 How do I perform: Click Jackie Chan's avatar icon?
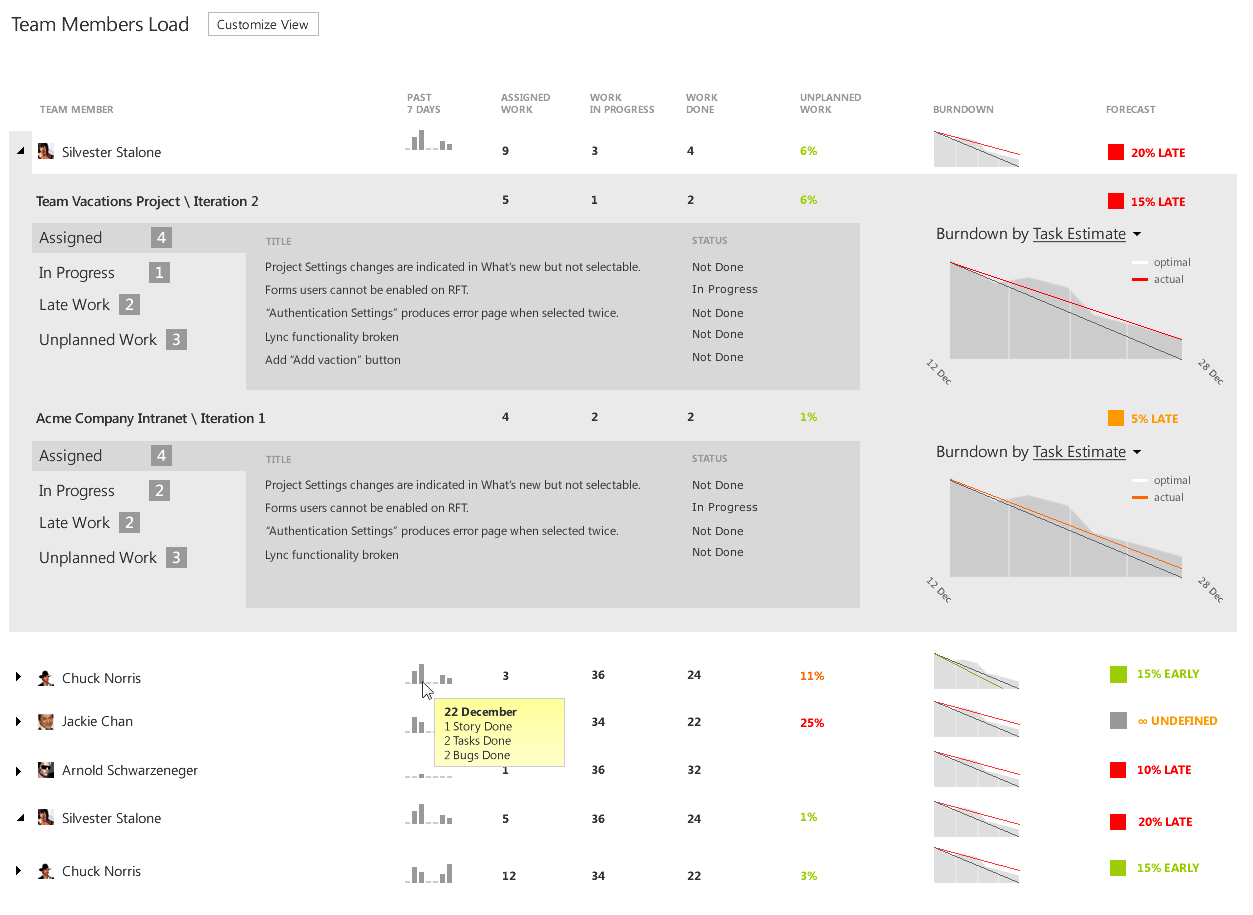(x=46, y=721)
